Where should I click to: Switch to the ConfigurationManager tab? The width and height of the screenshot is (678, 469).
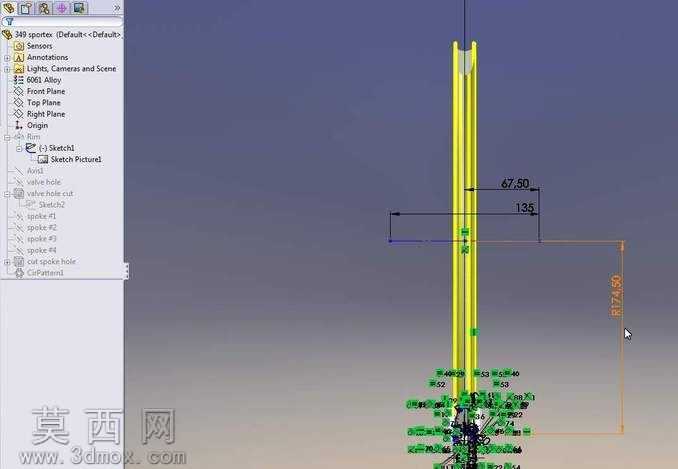tap(44, 8)
